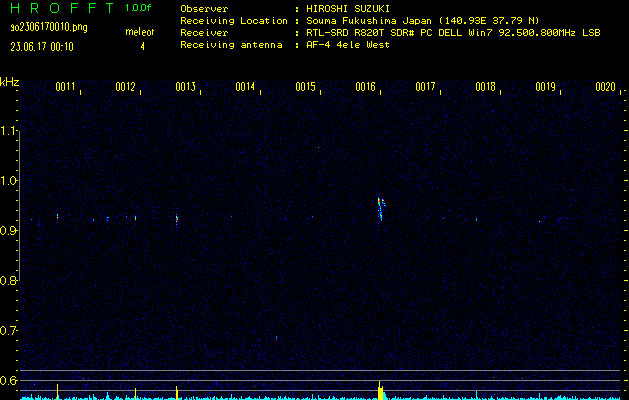Click the bright meteor echo near 0016
The height and width of the screenshot is (400, 629).
381,207
